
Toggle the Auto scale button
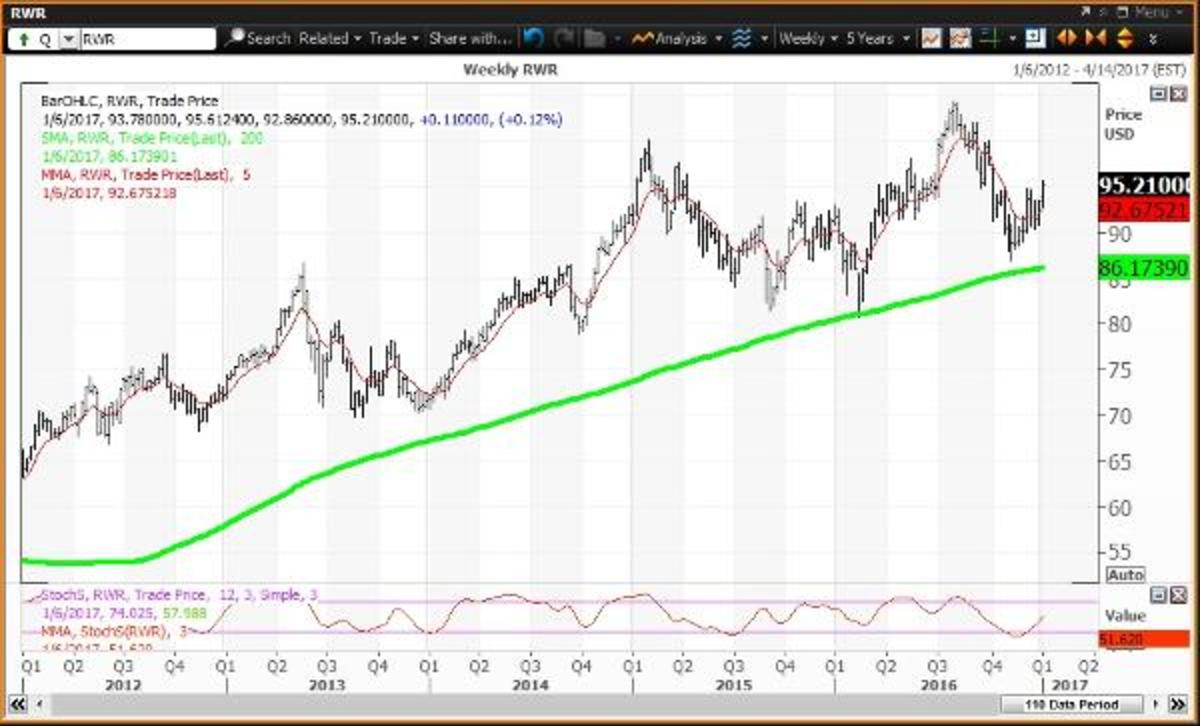tap(1124, 575)
